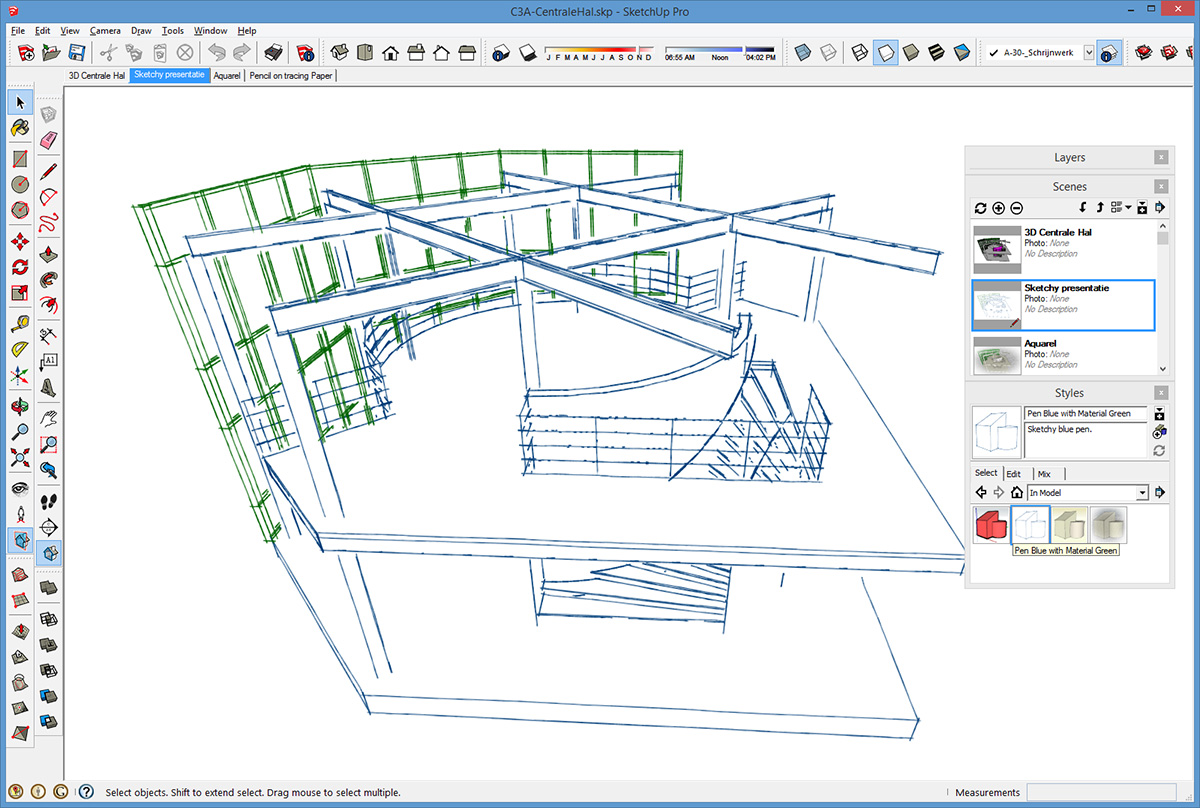Activate the red Line pencil tool
This screenshot has height=808, width=1200.
pos(48,171)
